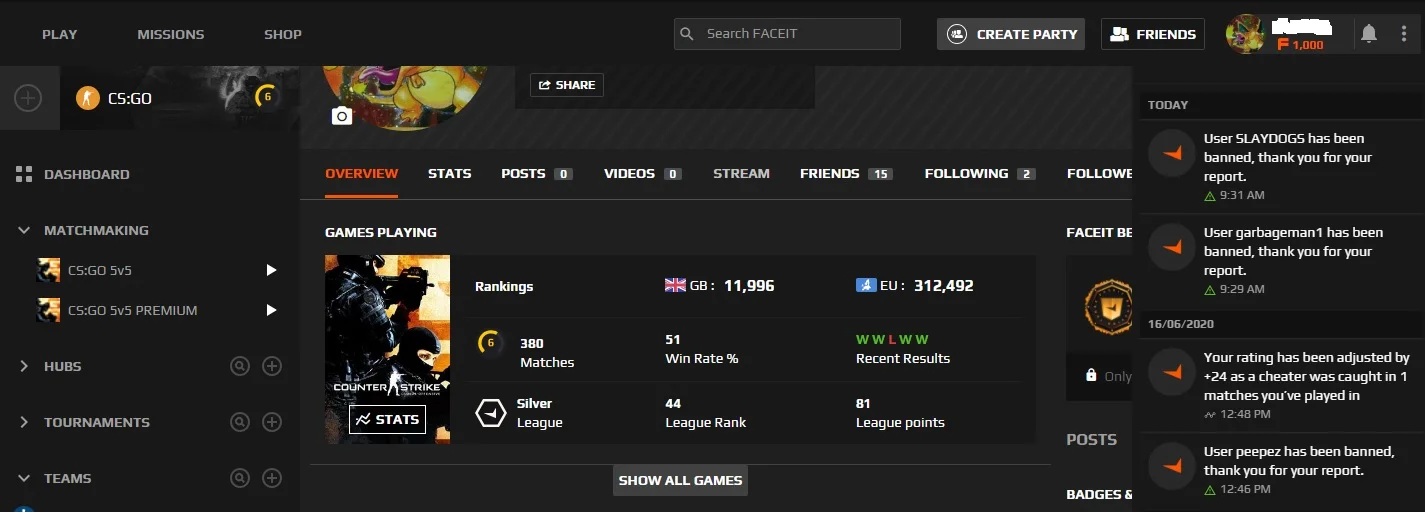Click the EU ranking flag icon
Viewport: 1425px width, 512px height.
(866, 285)
